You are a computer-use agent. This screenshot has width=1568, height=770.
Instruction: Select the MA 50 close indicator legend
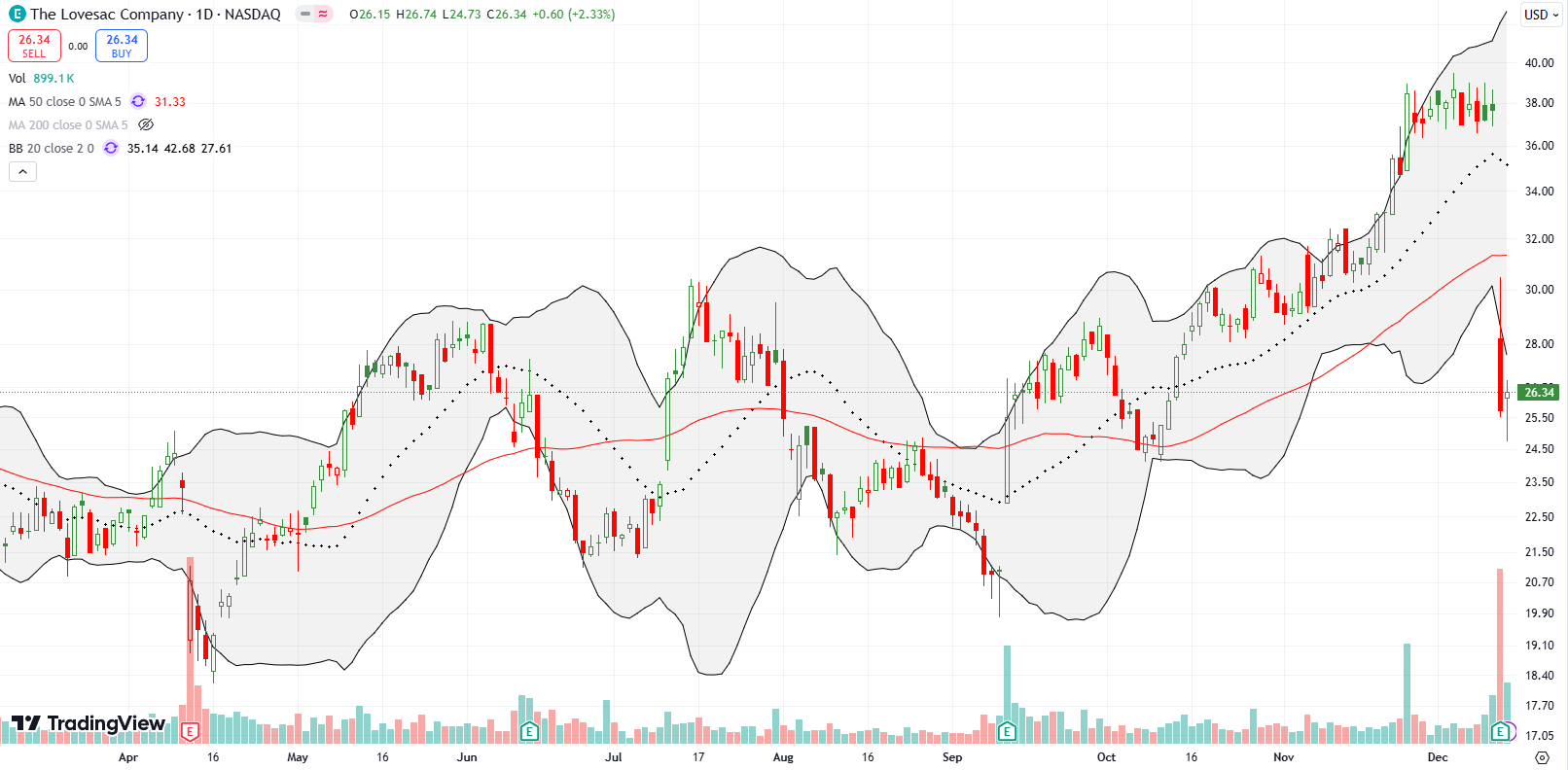[x=65, y=101]
